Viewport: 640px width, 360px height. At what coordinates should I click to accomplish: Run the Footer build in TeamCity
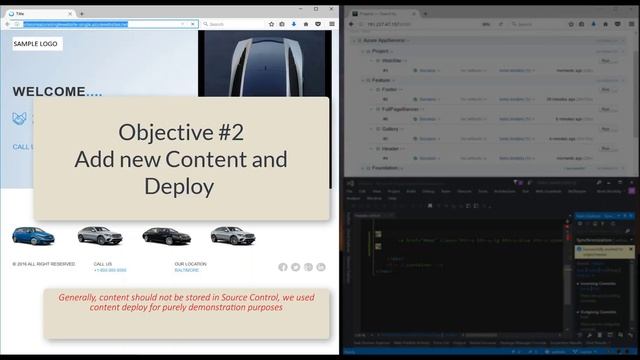pos(606,89)
